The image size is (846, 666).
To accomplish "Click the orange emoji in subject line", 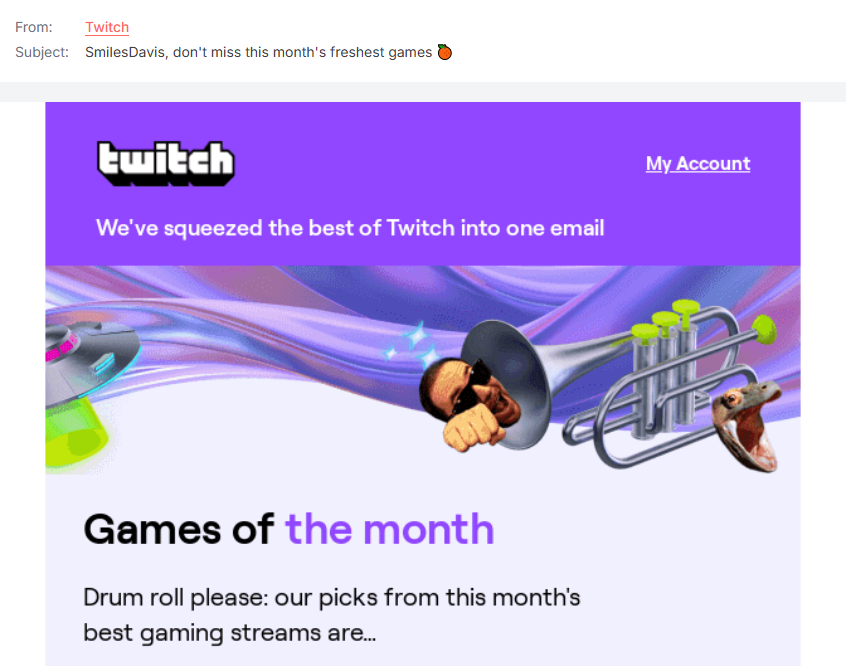I will click(445, 52).
